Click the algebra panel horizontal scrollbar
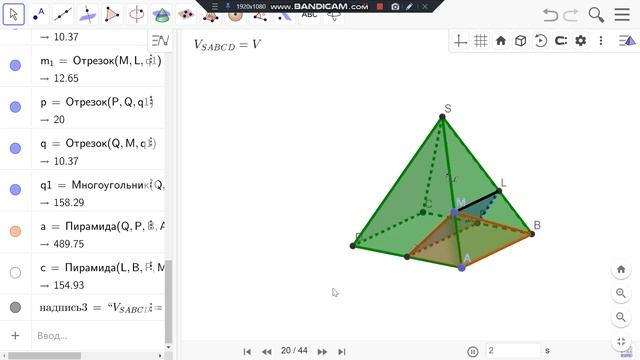This screenshot has height=360, width=640. [44, 356]
